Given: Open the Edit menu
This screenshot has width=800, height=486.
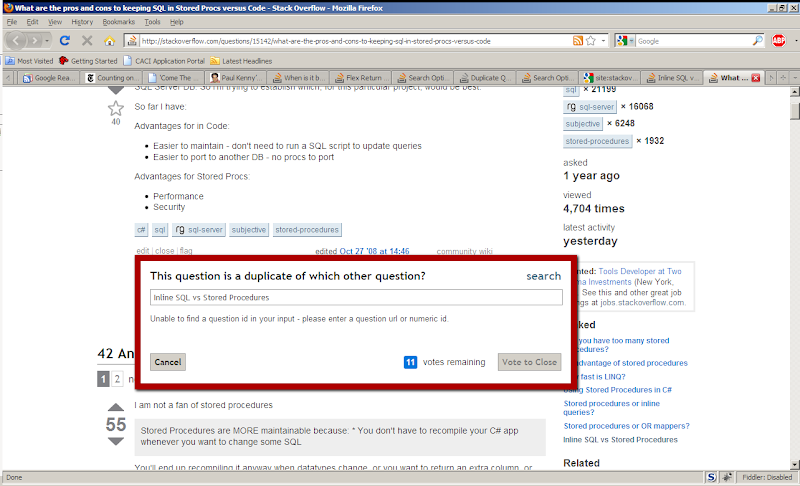Looking at the screenshot, I should click(x=32, y=22).
